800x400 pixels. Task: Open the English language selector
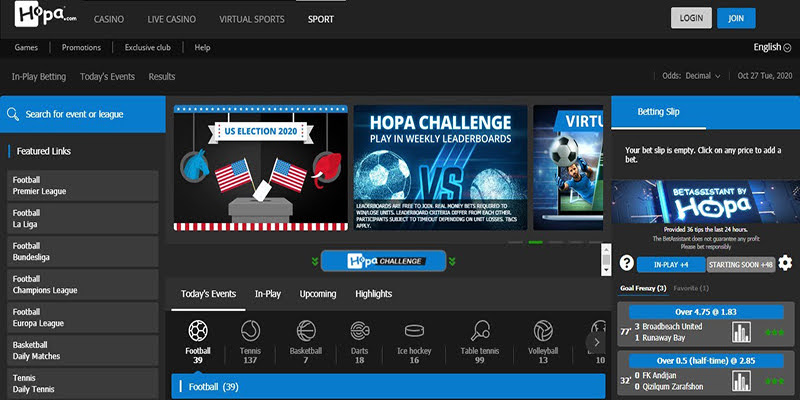774,47
